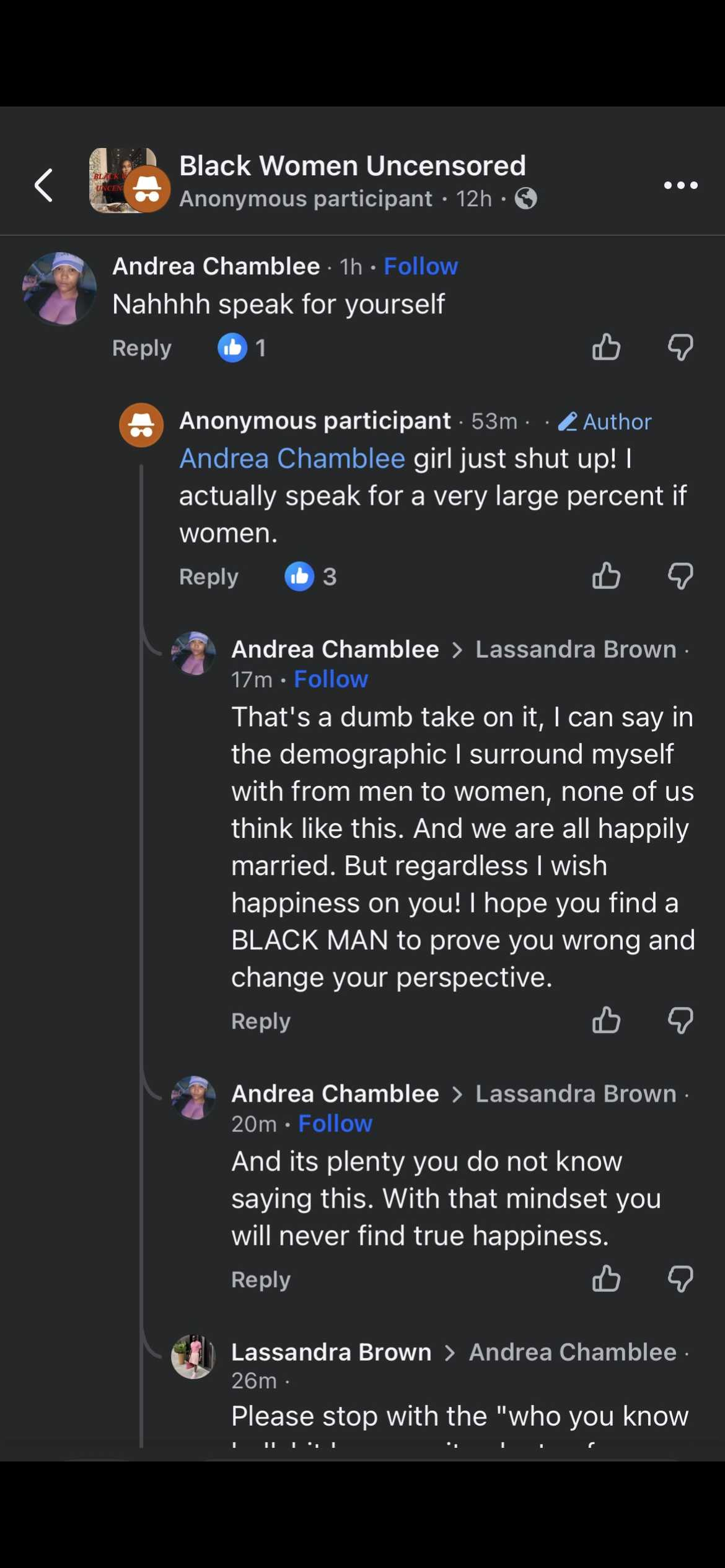Open Andrea Chamblee's large profile picture
Image resolution: width=725 pixels, height=1568 pixels.
coord(59,289)
